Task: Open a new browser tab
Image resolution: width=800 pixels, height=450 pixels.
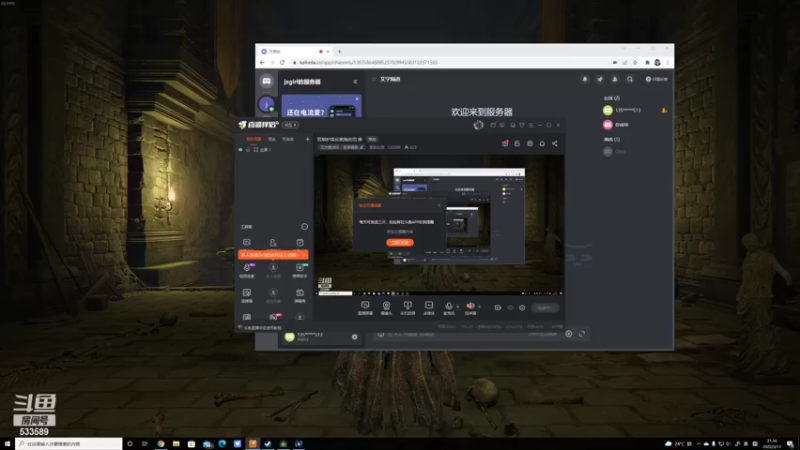Action: tap(339, 51)
